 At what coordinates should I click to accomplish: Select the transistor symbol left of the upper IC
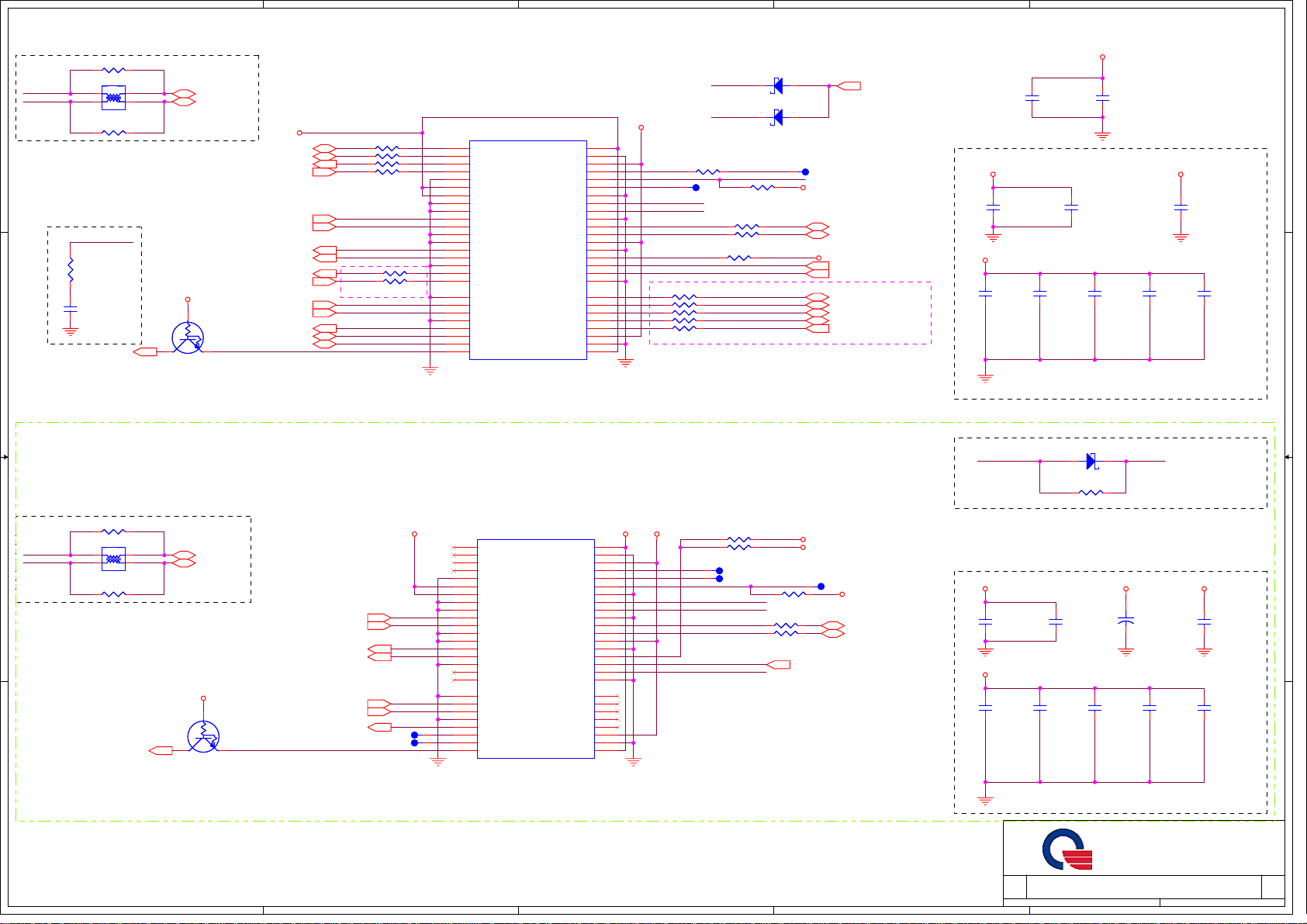coord(188,337)
